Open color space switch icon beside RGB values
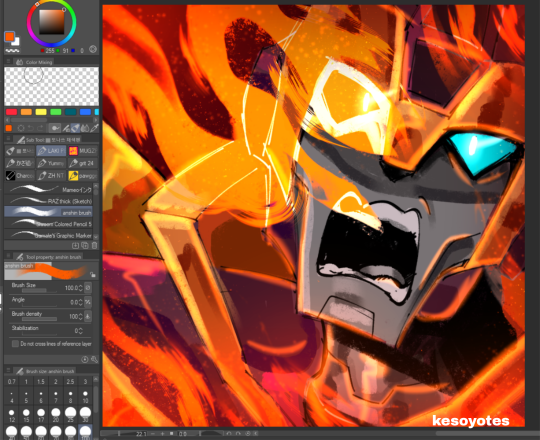Viewport: 540px width, 440px height. 93,49
